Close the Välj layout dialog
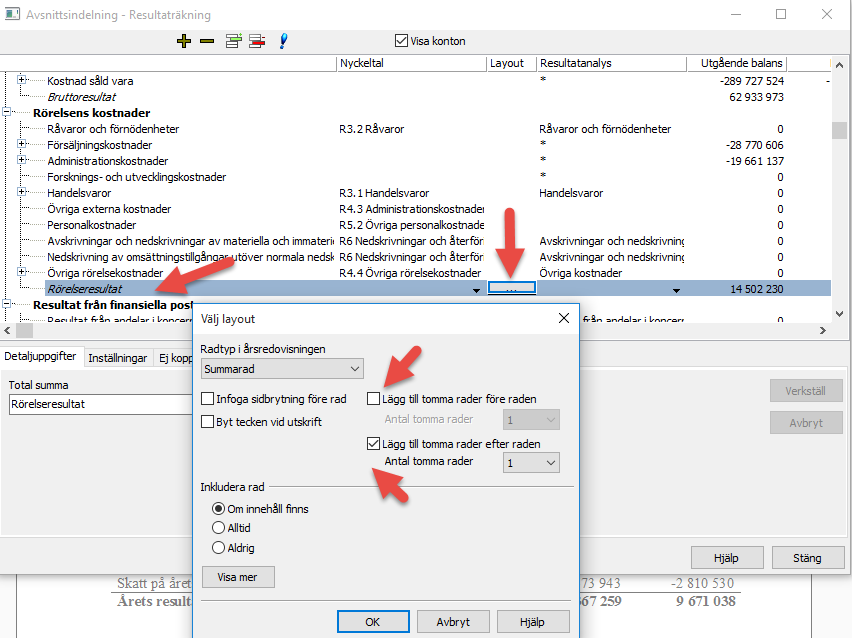Viewport: 852px width, 638px height. pos(564,318)
